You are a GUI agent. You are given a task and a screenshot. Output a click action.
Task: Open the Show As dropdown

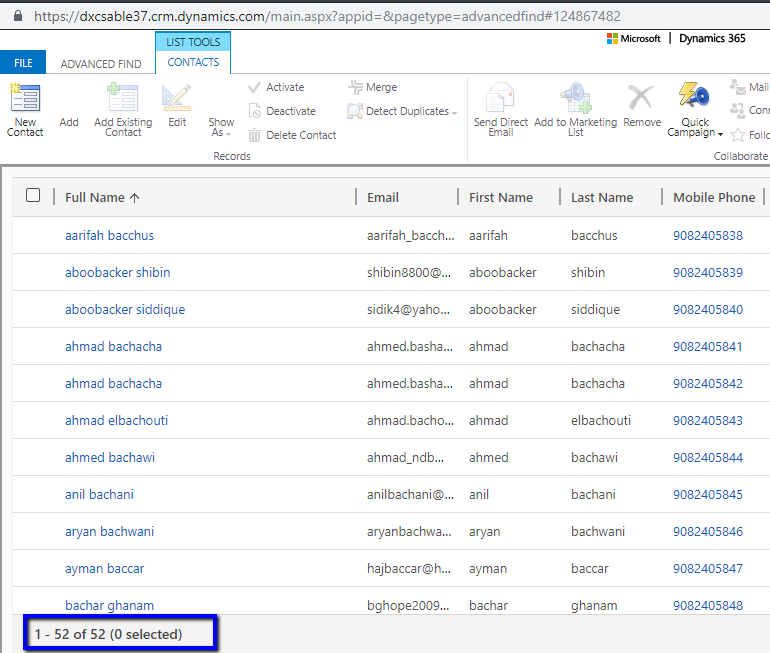click(x=221, y=127)
